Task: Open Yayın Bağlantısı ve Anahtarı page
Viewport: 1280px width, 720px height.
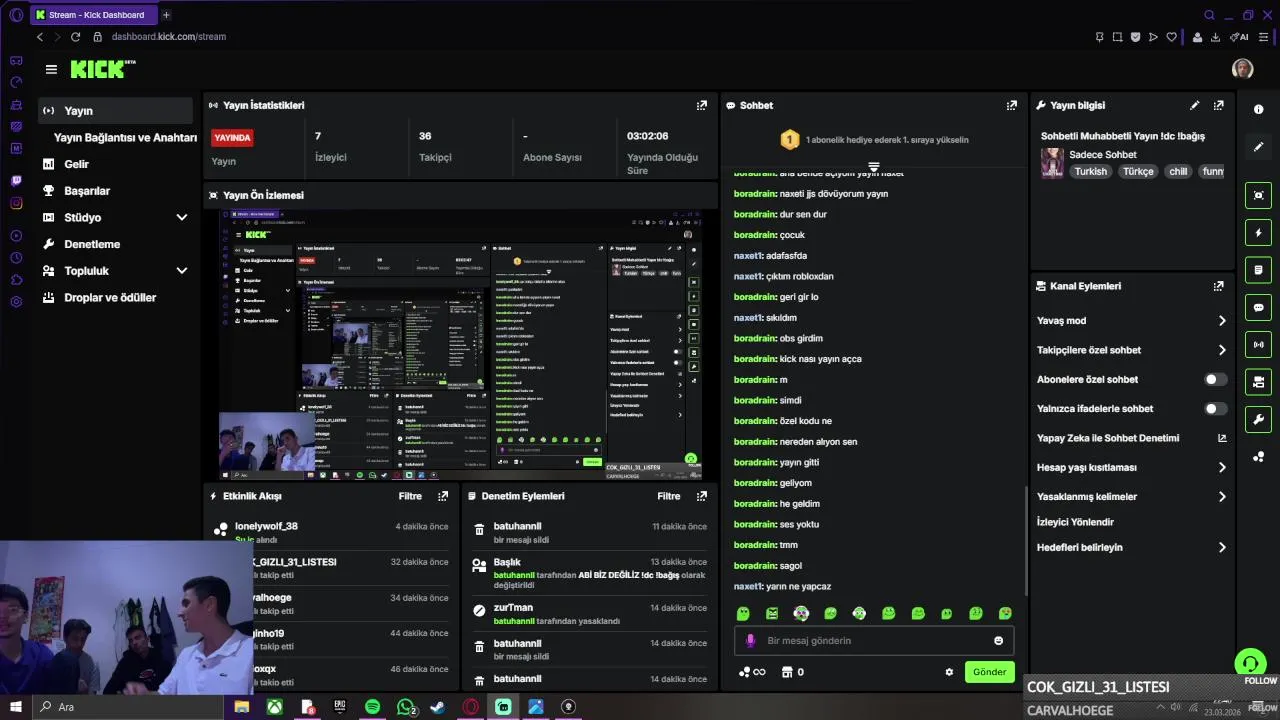Action: coord(125,138)
